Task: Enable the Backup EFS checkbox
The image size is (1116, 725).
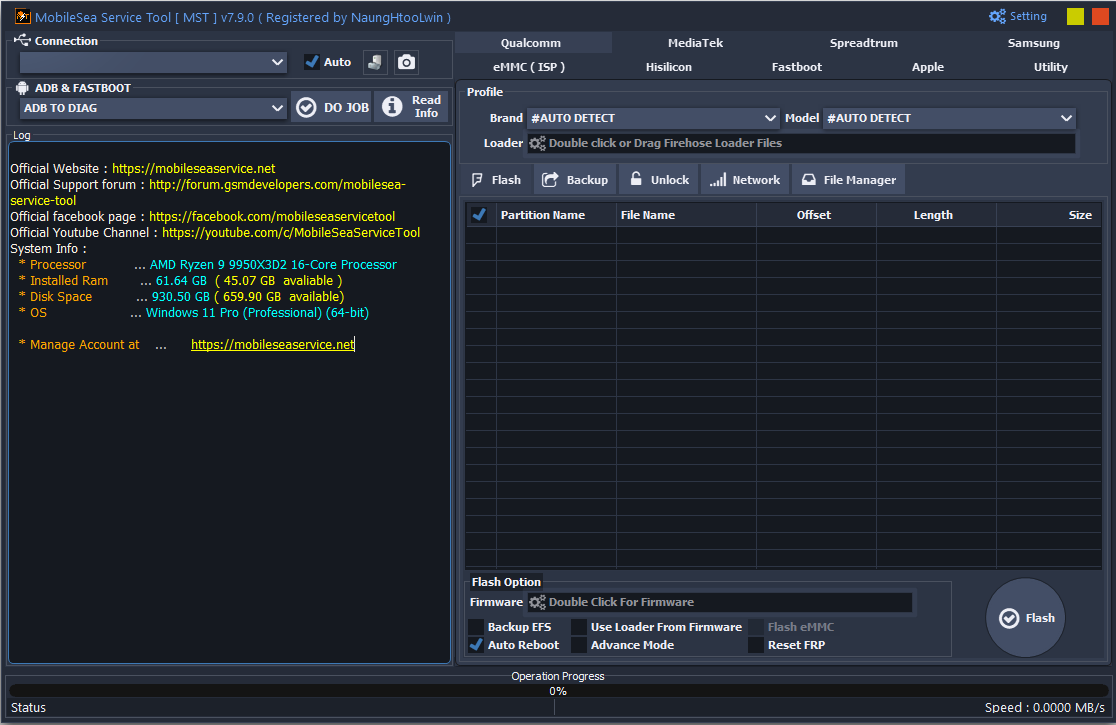Action: [x=475, y=627]
